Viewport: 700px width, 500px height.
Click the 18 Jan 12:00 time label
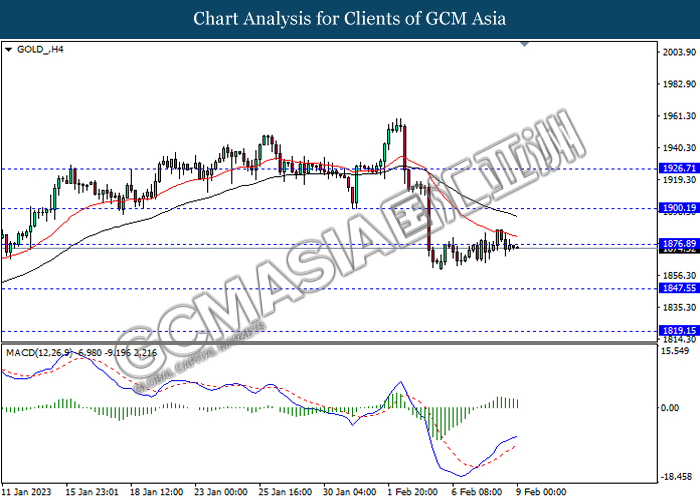[x=157, y=492]
